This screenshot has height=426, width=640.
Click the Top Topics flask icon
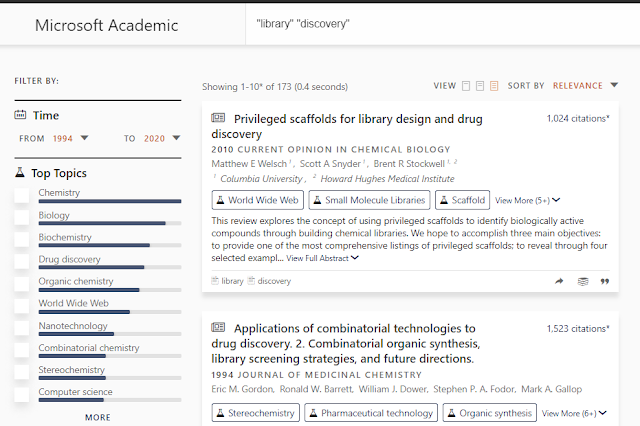pos(20,172)
